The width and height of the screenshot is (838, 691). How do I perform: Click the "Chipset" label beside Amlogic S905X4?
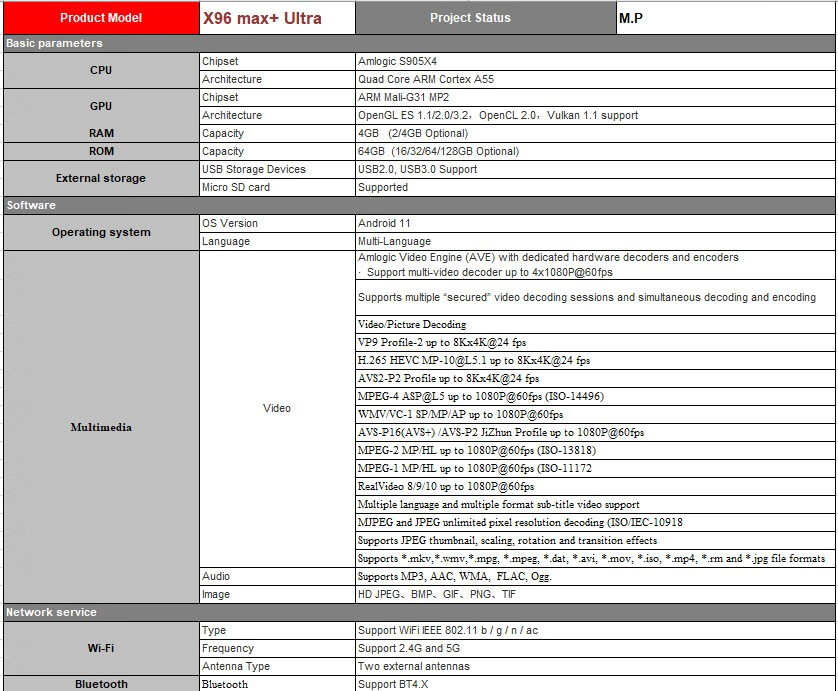[x=277, y=61]
